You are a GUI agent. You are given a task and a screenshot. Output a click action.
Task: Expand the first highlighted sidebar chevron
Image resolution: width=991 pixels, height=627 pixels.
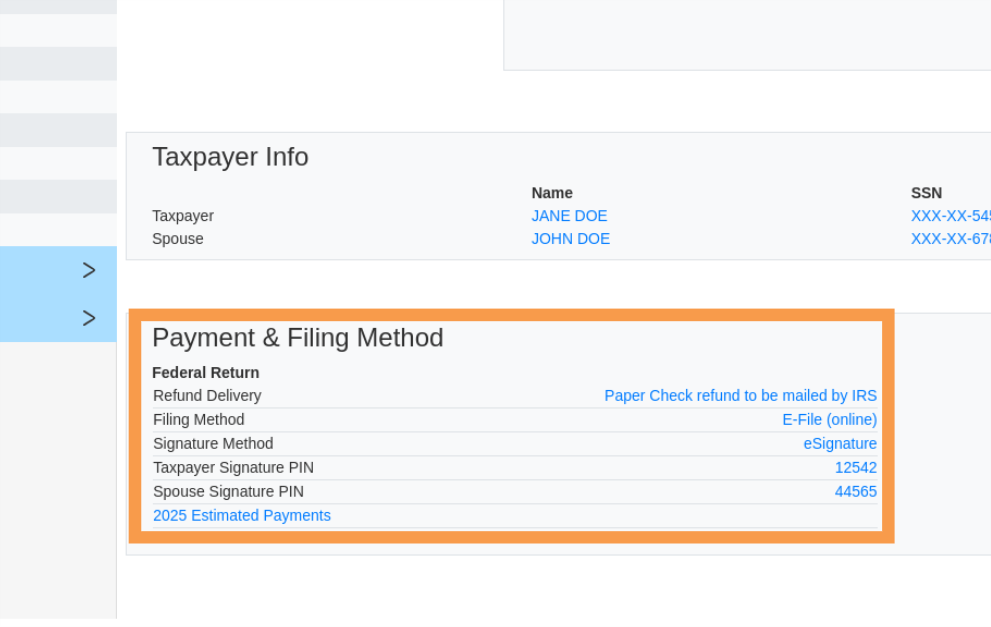[88, 270]
